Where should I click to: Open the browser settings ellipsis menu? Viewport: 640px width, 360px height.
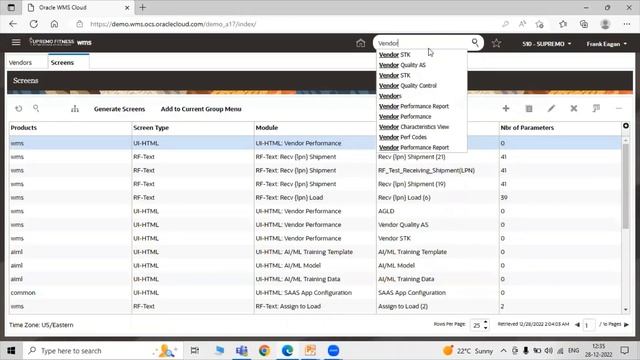pyautogui.click(x=627, y=24)
